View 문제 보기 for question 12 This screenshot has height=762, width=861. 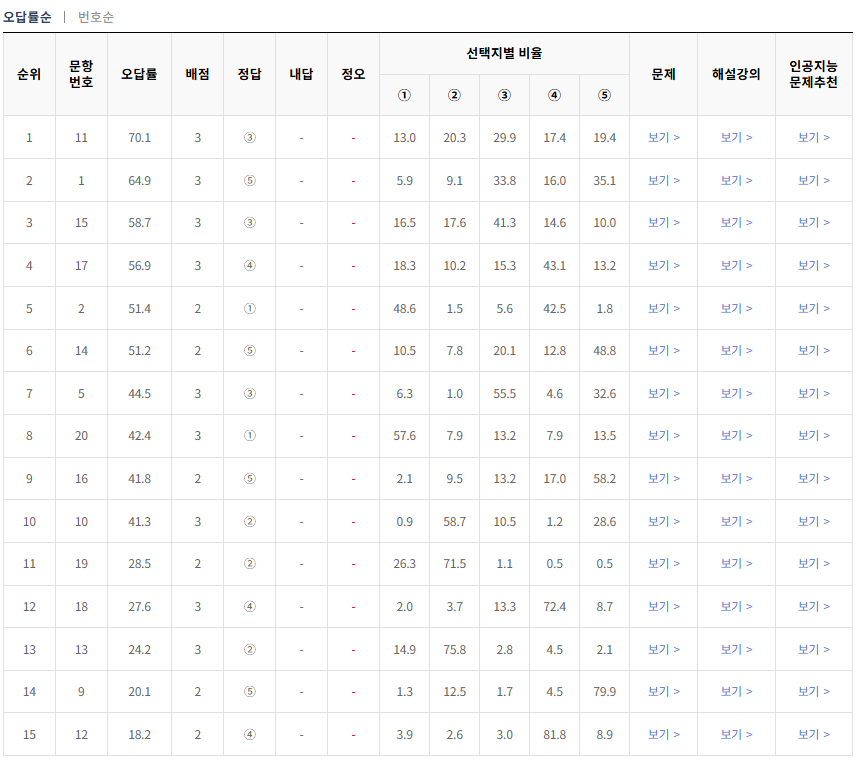[x=663, y=733]
